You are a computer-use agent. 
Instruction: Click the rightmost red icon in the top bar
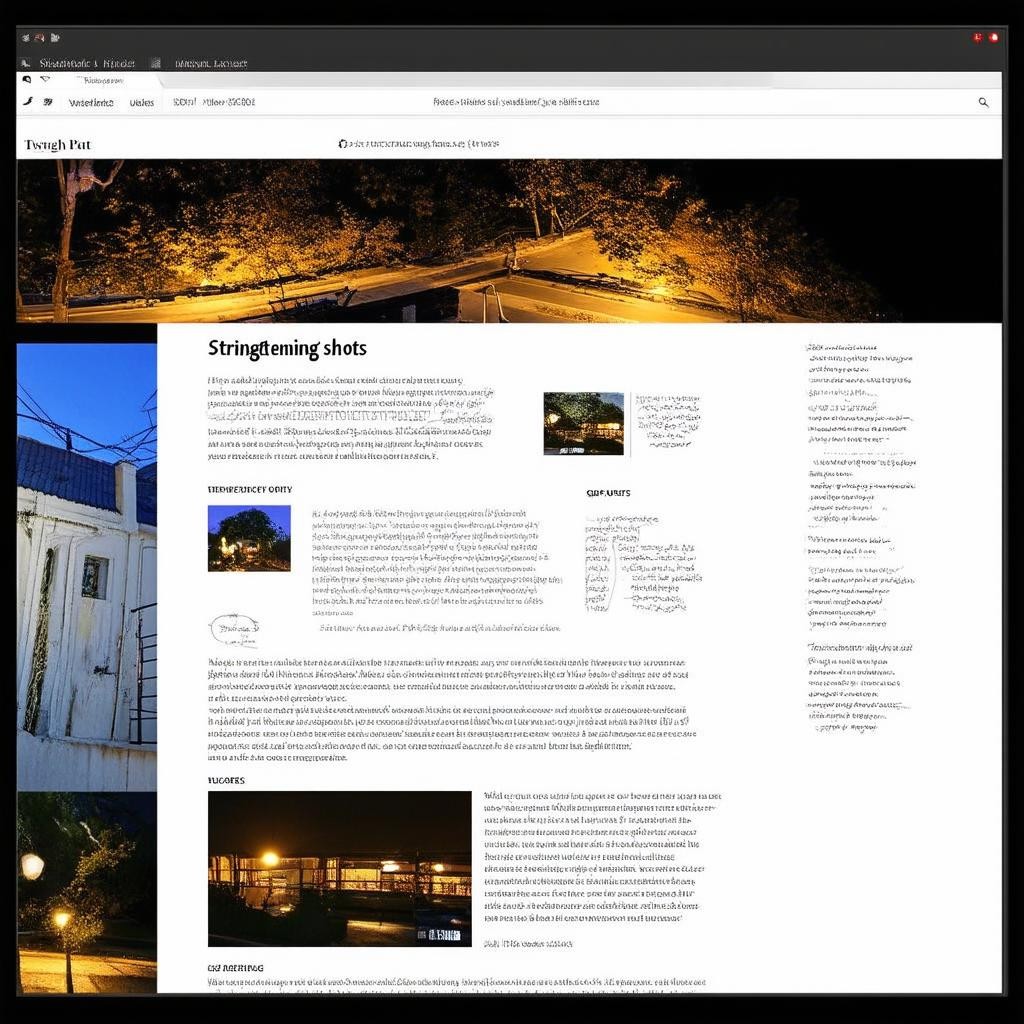[993, 38]
